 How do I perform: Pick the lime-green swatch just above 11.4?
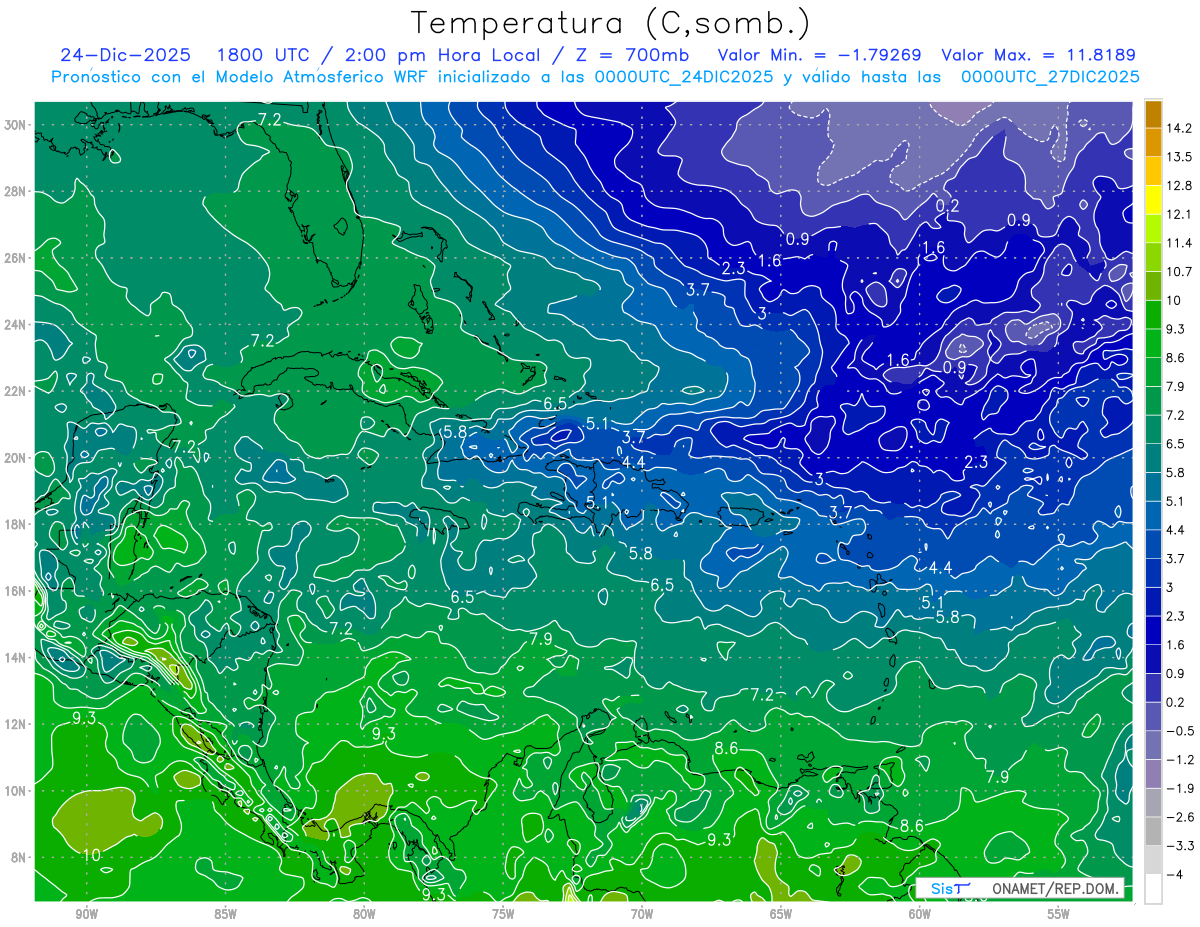pyautogui.click(x=1153, y=228)
